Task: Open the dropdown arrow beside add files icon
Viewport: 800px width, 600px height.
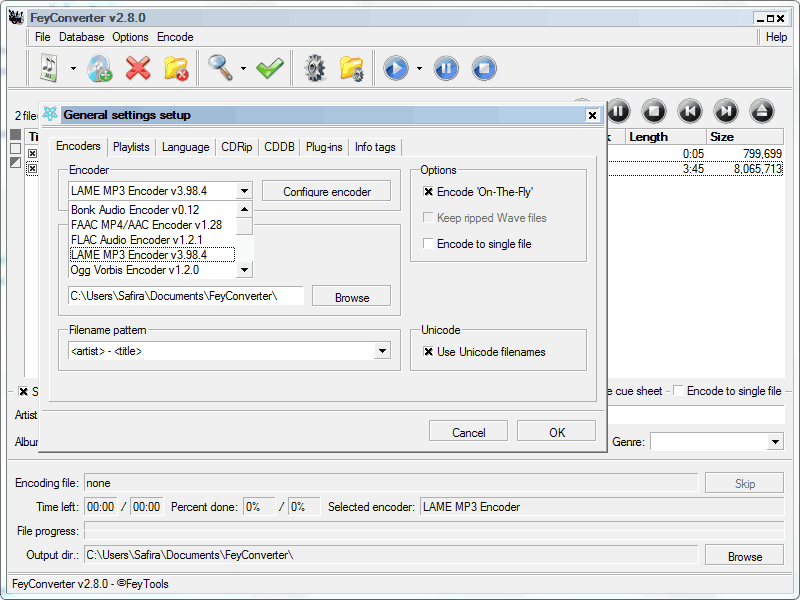Action: coord(73,68)
